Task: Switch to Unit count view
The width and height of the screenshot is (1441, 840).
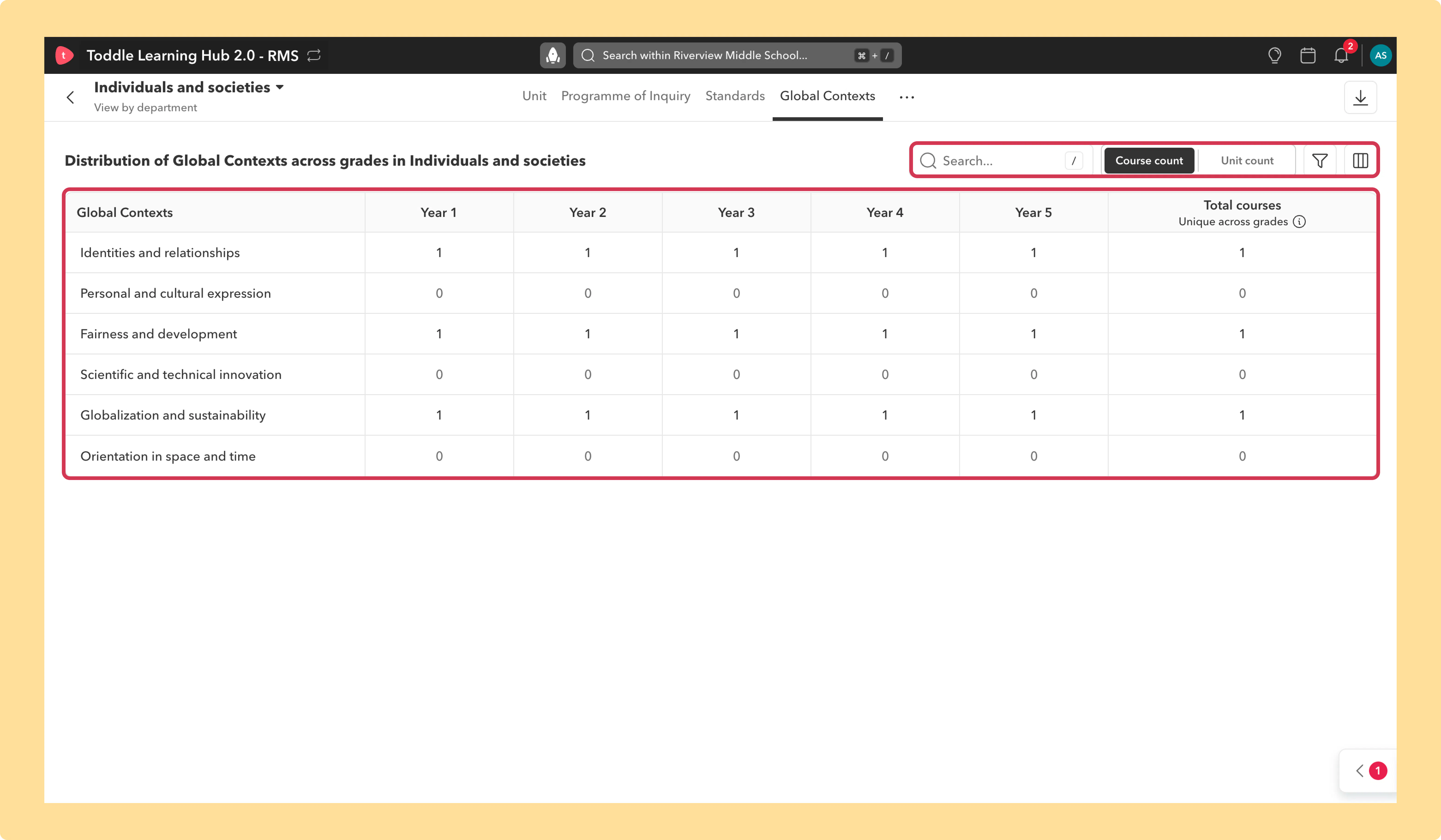Action: [1247, 161]
